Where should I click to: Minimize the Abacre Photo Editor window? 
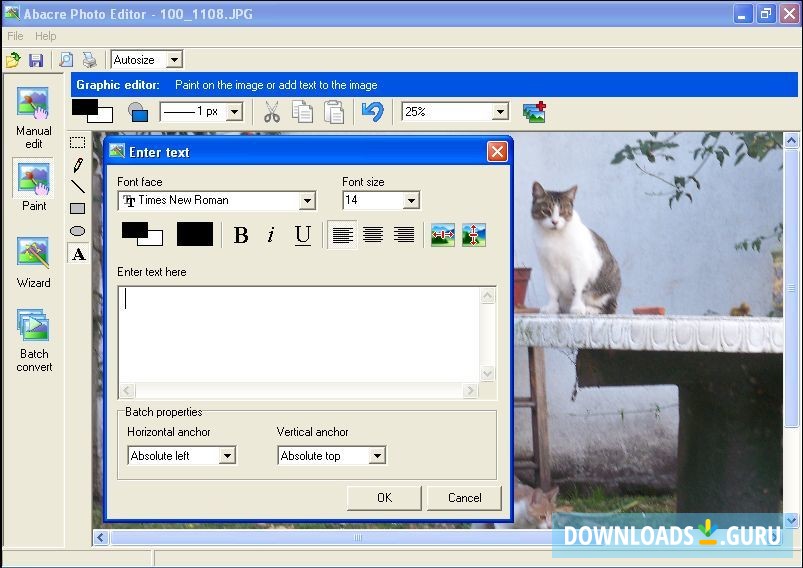tap(742, 14)
